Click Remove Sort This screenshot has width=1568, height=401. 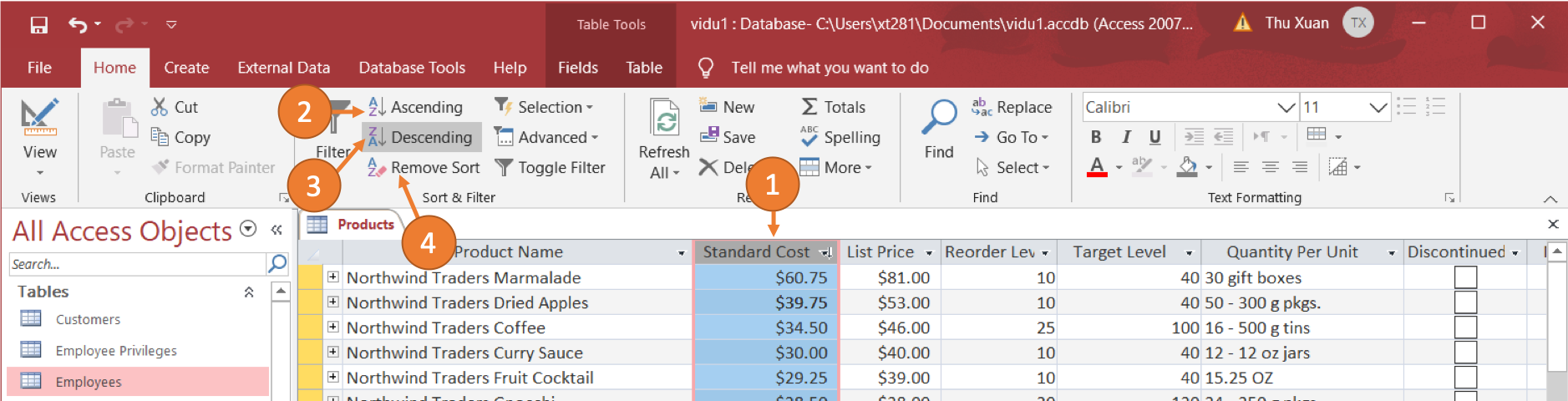point(424,167)
